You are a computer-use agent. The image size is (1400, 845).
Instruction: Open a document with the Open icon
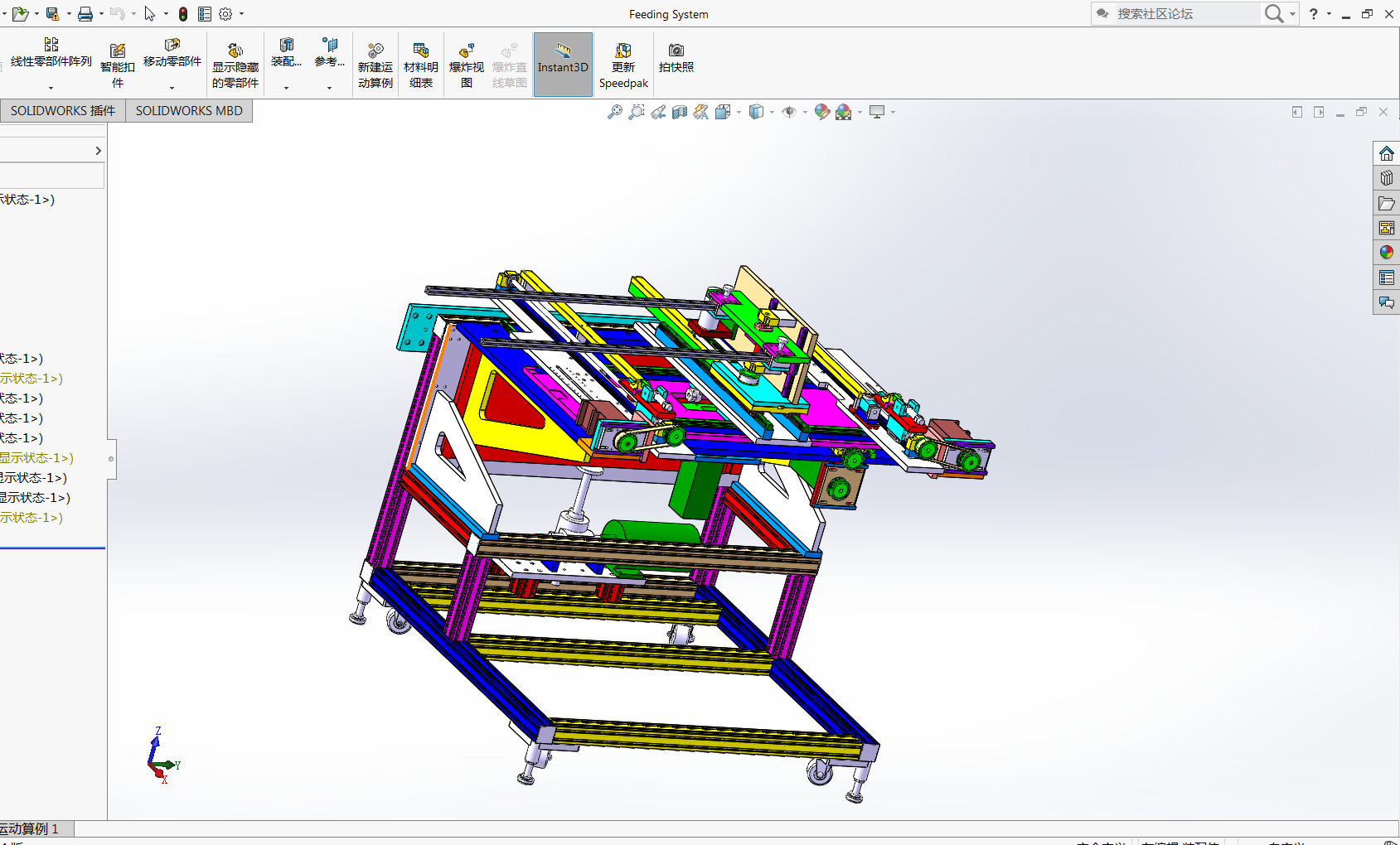(20, 14)
